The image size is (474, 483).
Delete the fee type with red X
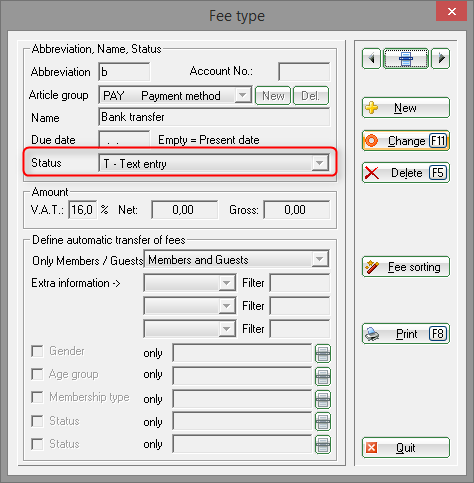(406, 173)
